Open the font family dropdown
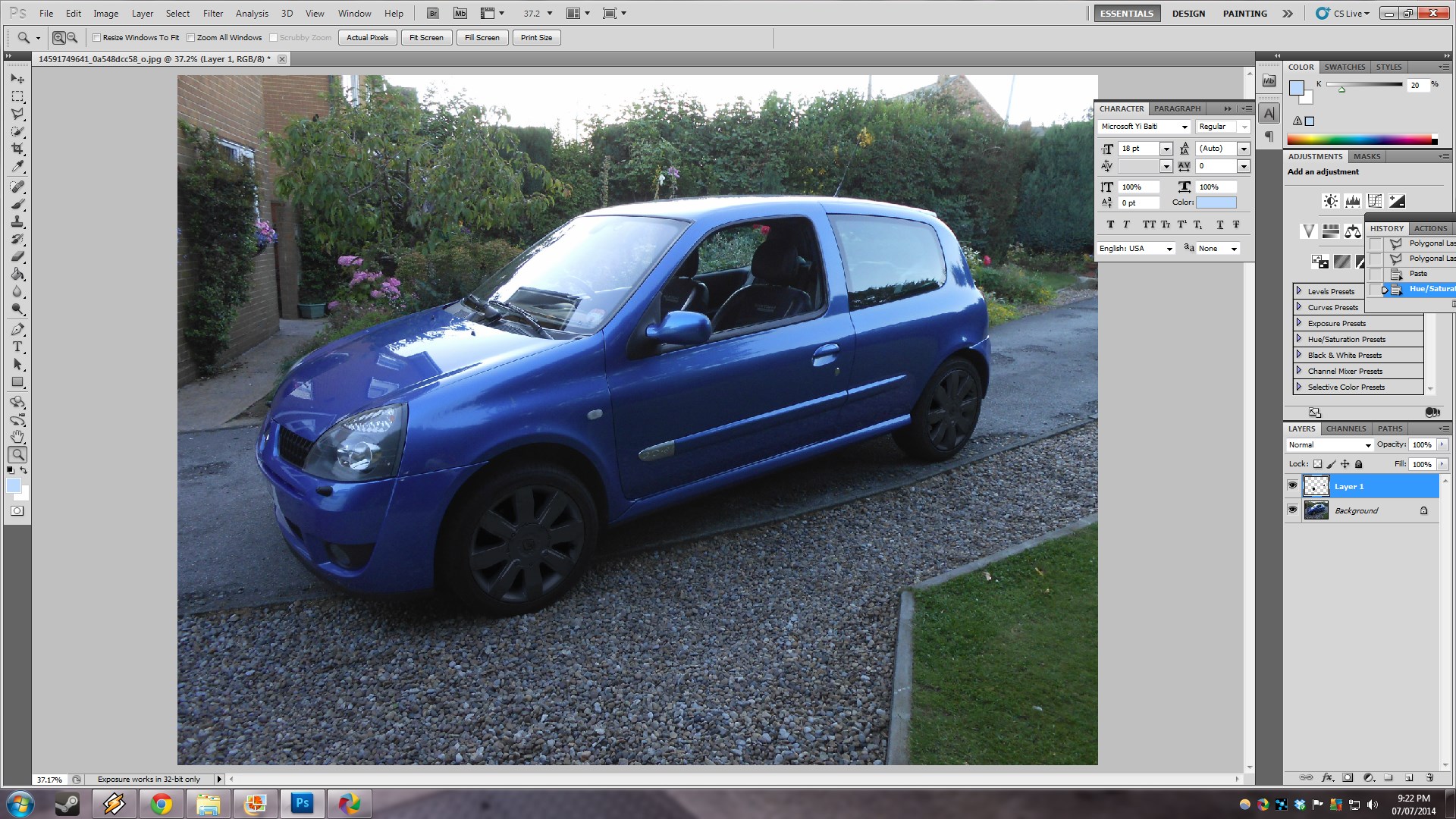This screenshot has width=1456, height=819. (1184, 127)
